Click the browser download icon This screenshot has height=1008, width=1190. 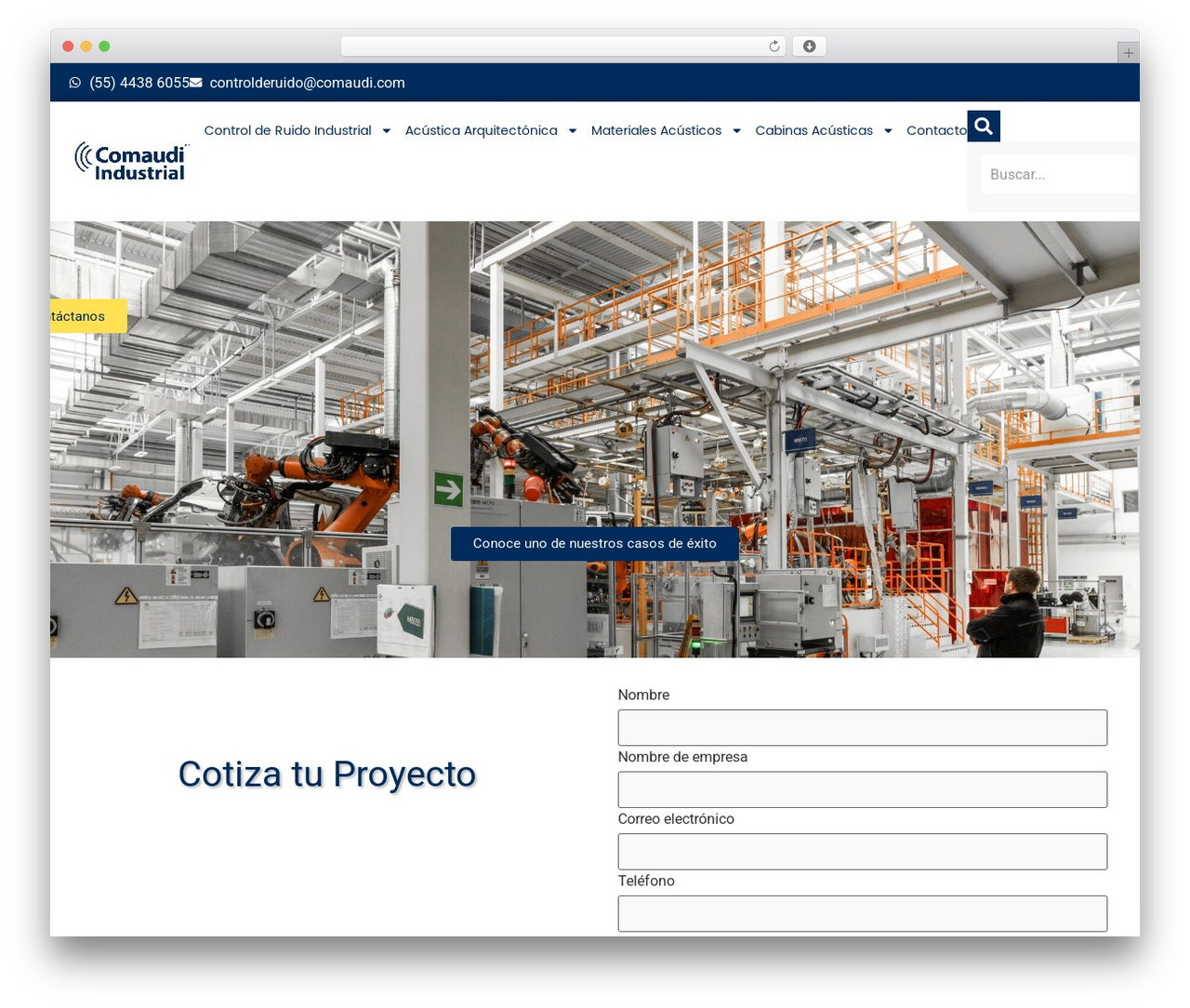[810, 46]
